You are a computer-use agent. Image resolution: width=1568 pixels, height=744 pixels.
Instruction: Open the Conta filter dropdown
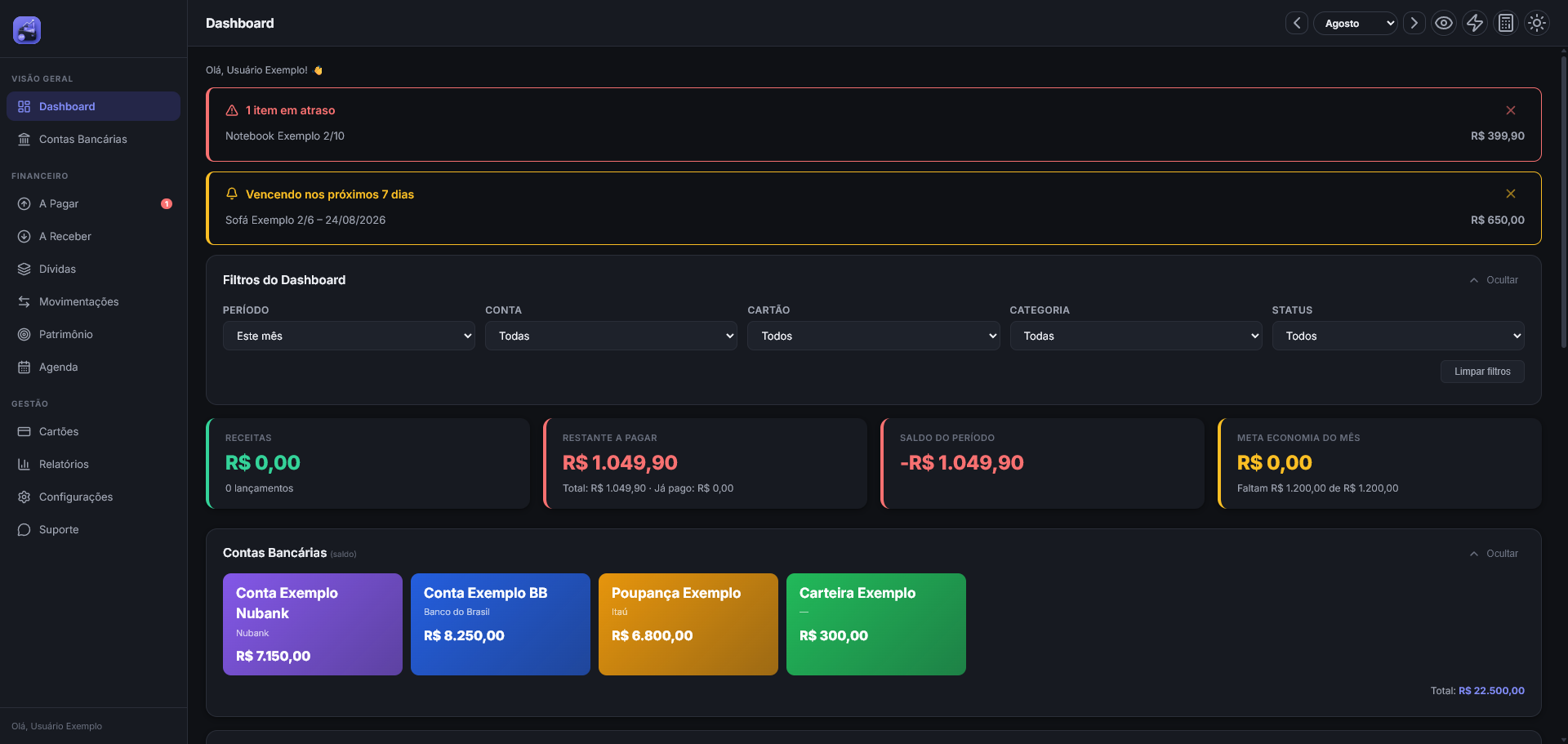[x=611, y=336]
